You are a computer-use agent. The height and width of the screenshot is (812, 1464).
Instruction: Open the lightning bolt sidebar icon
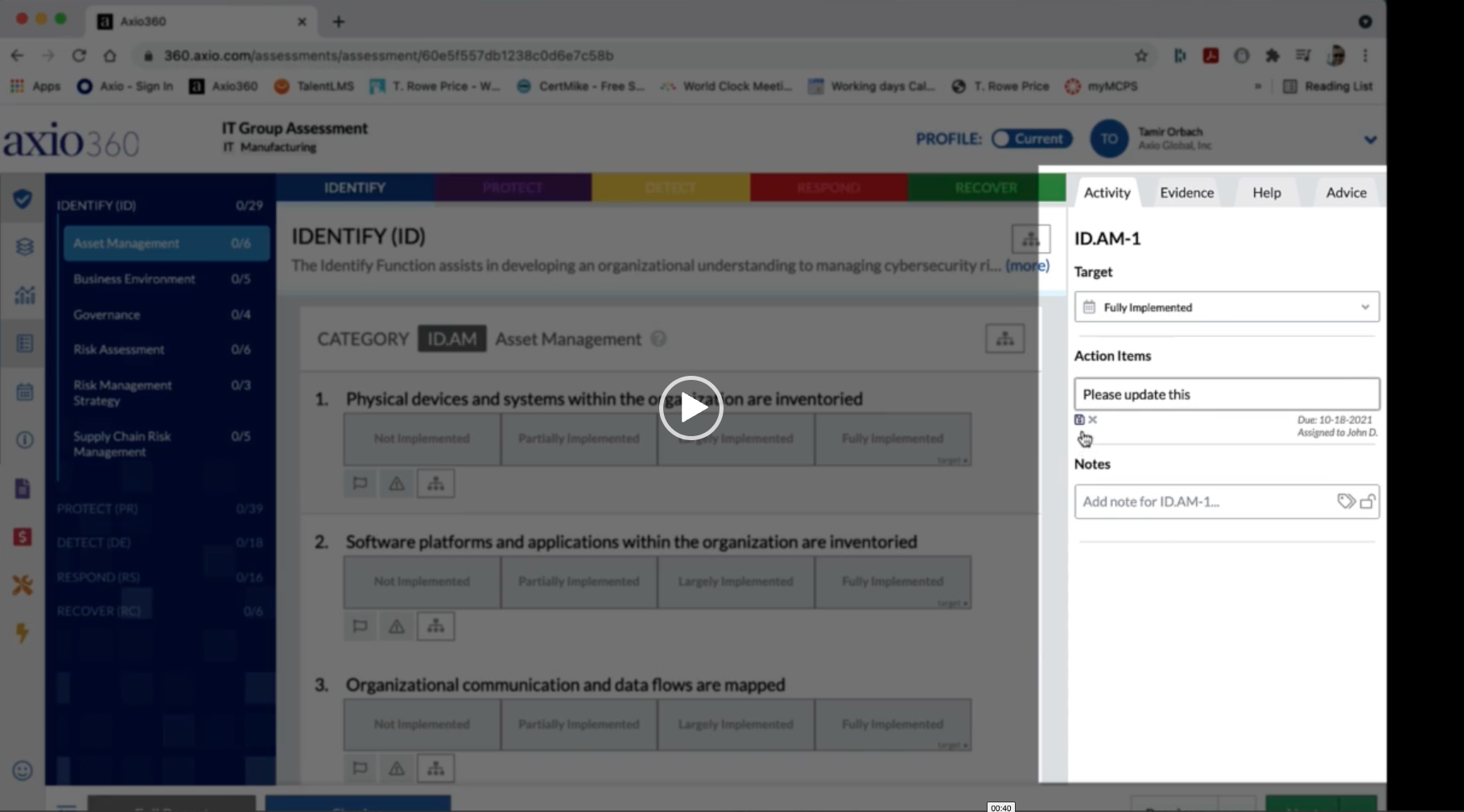point(23,633)
